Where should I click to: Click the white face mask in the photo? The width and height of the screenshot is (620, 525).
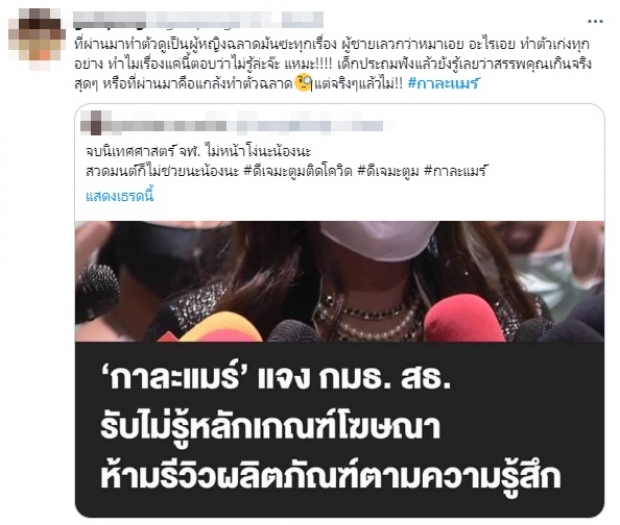tap(378, 239)
